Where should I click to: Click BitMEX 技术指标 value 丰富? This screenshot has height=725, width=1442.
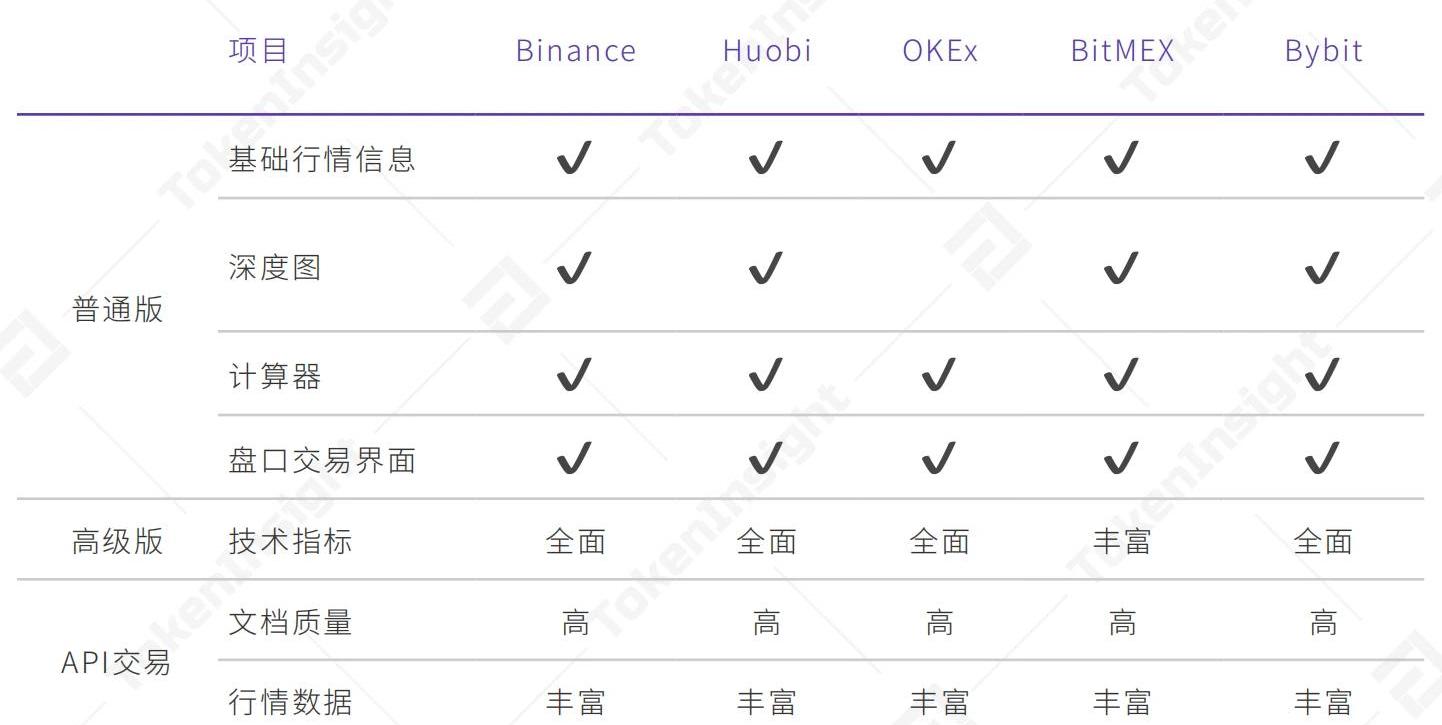1122,541
